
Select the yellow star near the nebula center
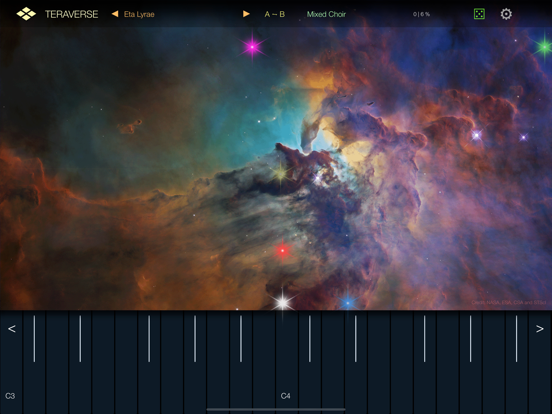pos(280,173)
